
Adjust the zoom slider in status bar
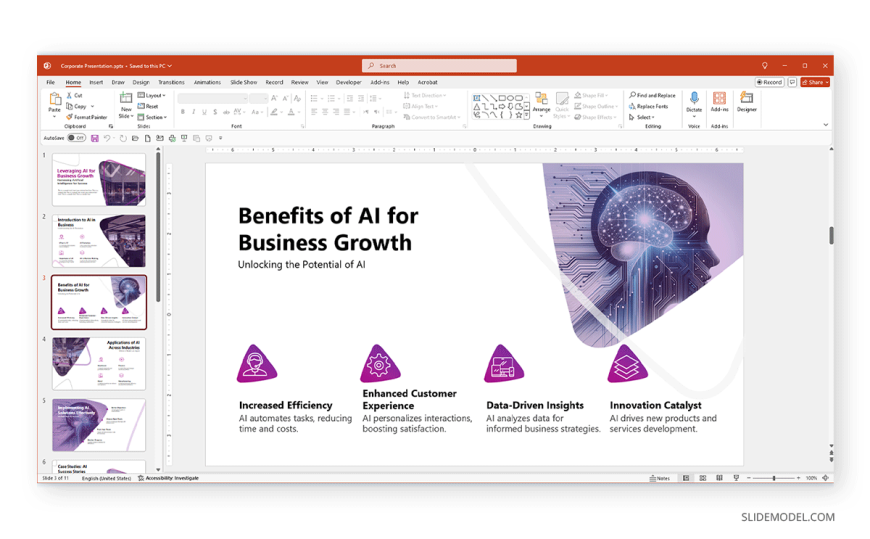tap(774, 478)
